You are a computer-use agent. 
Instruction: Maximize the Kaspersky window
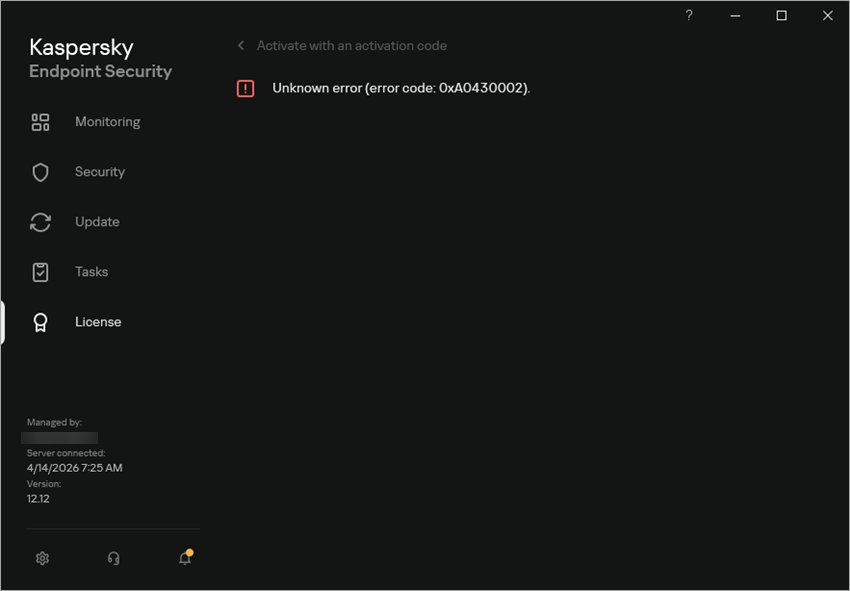pyautogui.click(x=781, y=16)
